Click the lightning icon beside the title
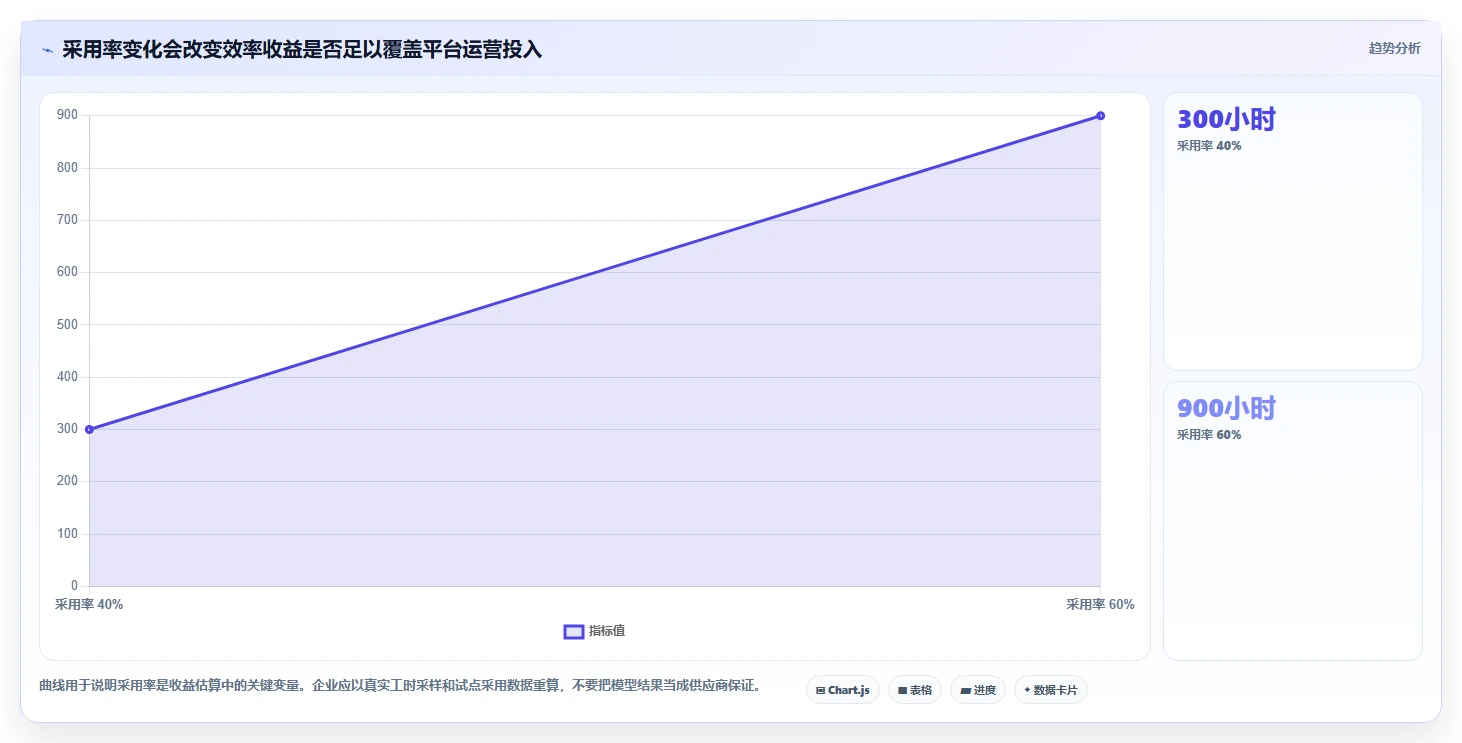Viewport: 1462px width, 743px height. [47, 50]
